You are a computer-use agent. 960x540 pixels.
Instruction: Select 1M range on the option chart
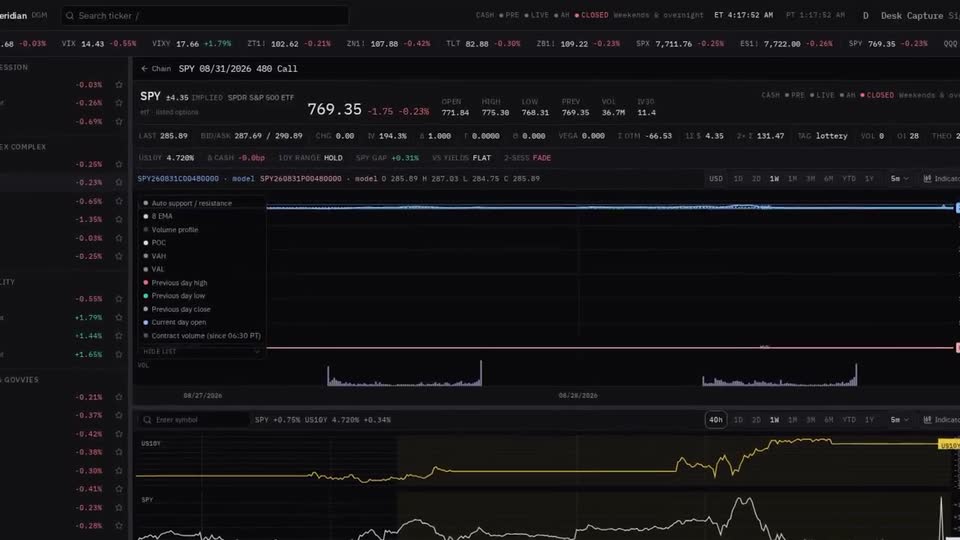[792, 178]
